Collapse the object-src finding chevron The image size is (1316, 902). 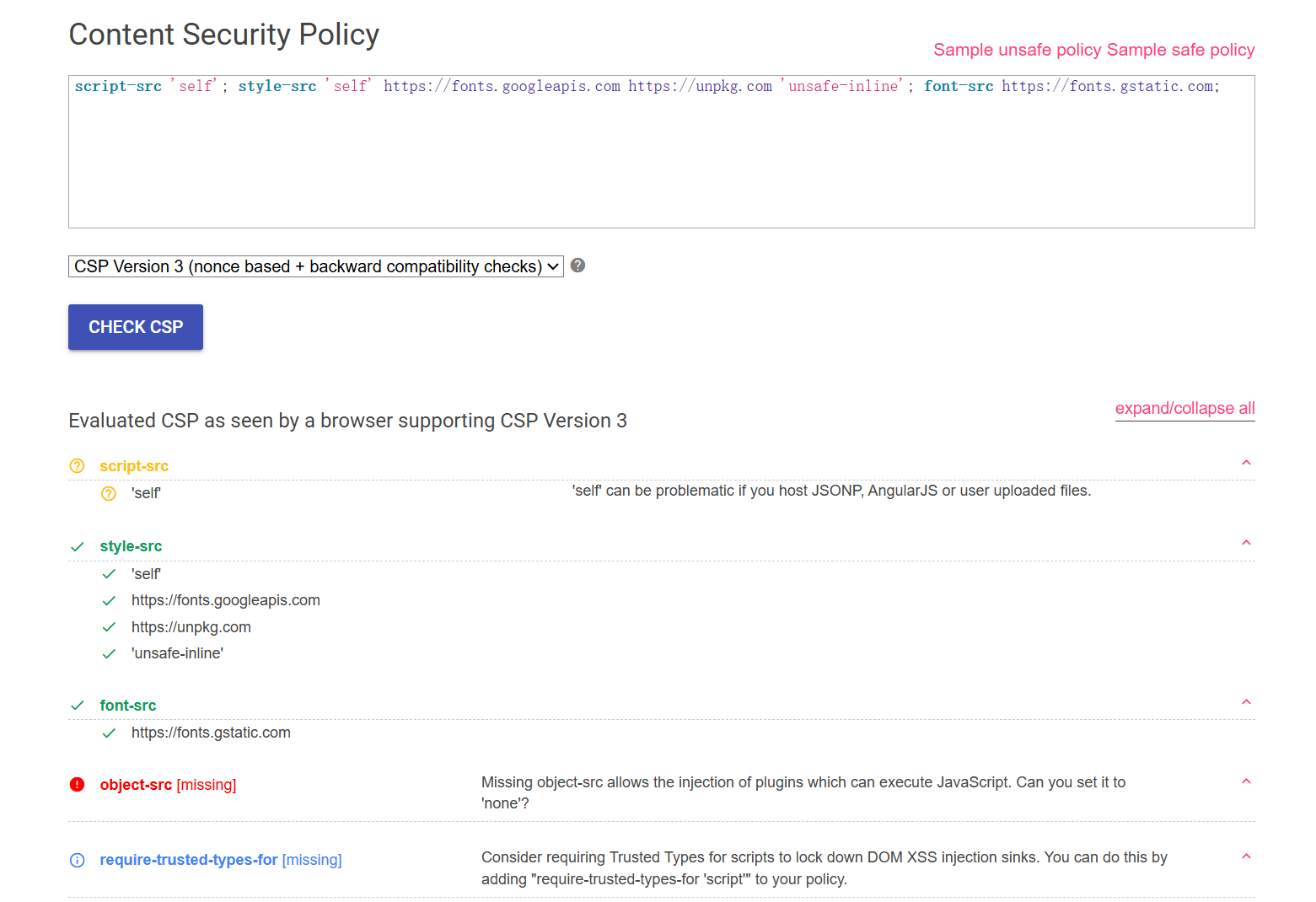click(x=1246, y=781)
